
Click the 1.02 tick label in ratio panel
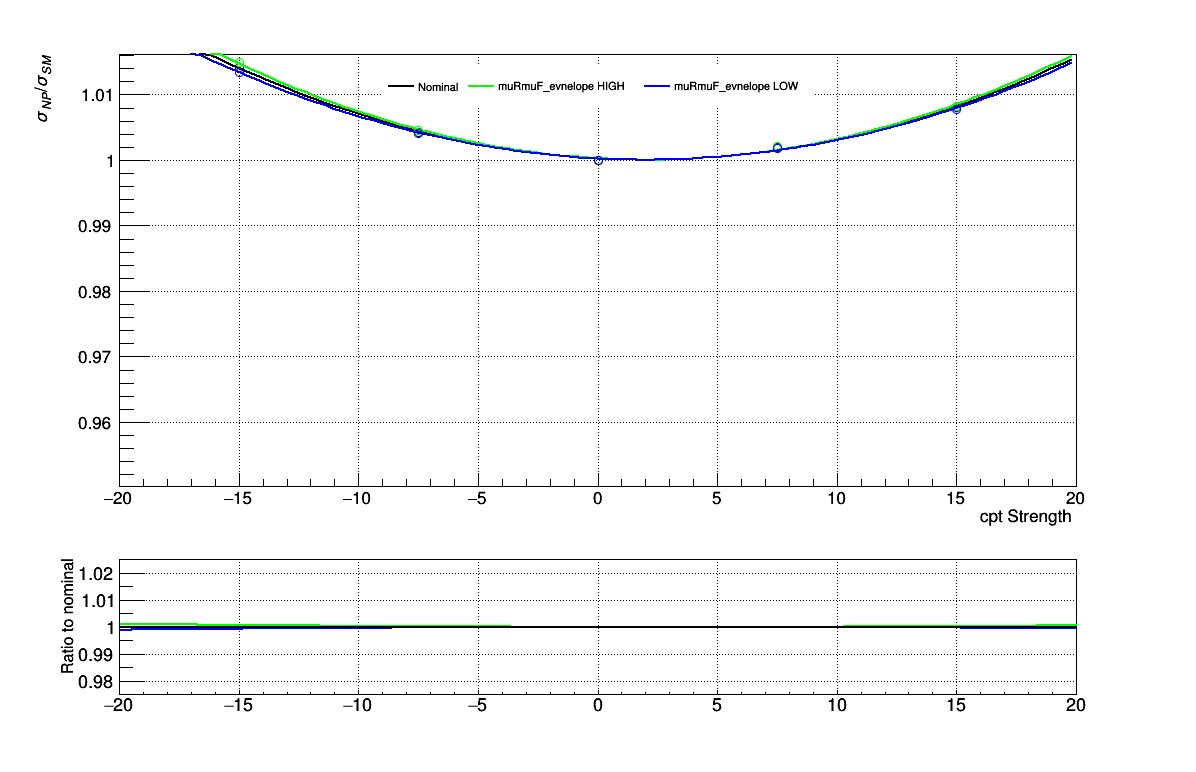coord(97,574)
